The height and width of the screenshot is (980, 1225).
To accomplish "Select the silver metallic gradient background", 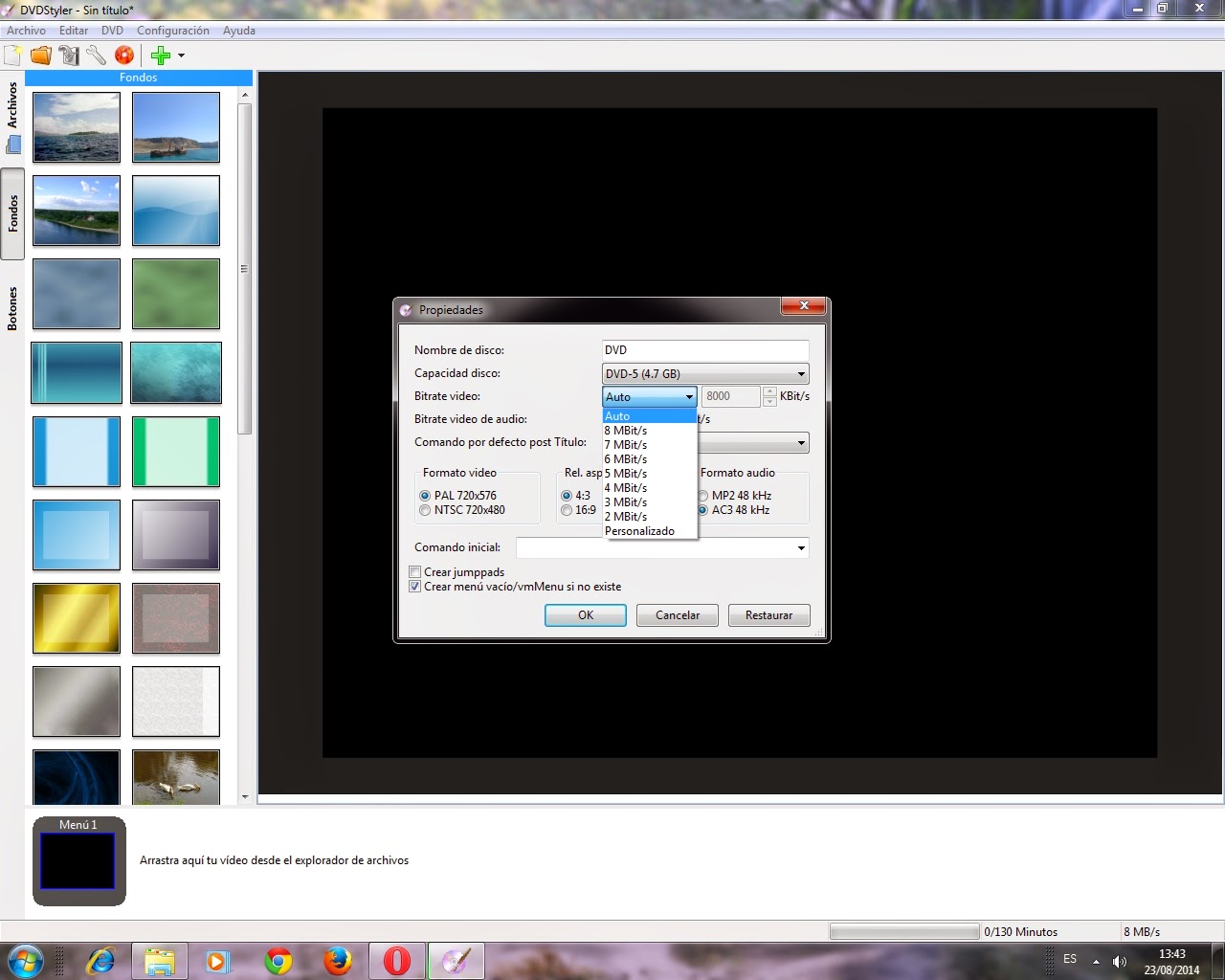I will click(x=77, y=702).
